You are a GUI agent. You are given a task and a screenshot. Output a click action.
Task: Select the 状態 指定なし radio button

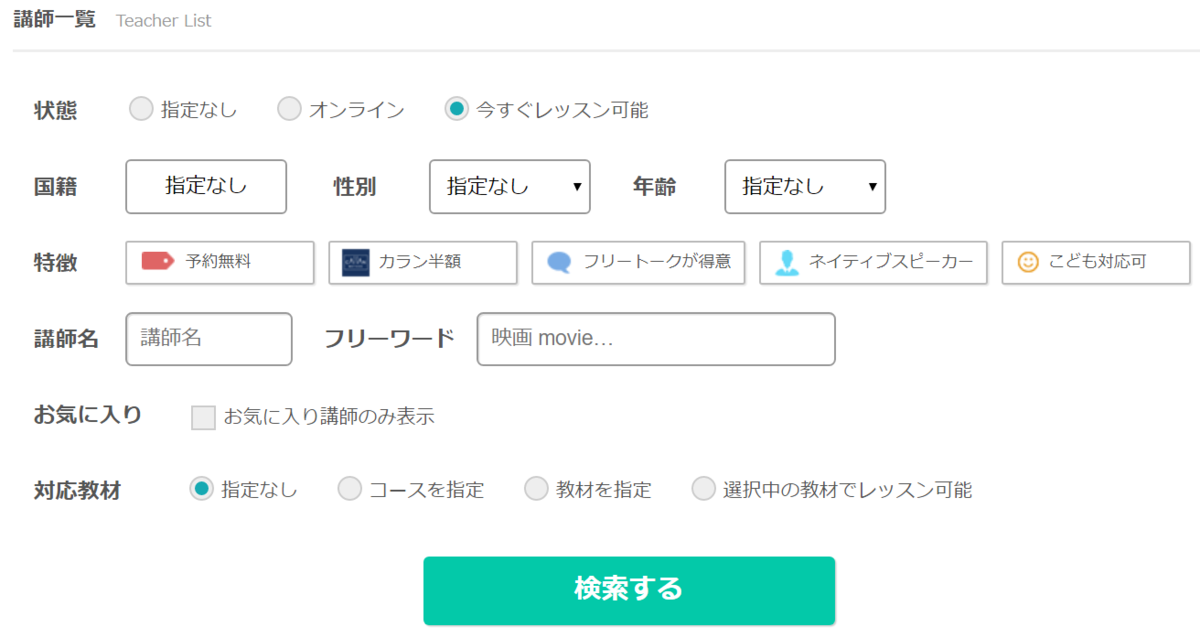tap(141, 109)
